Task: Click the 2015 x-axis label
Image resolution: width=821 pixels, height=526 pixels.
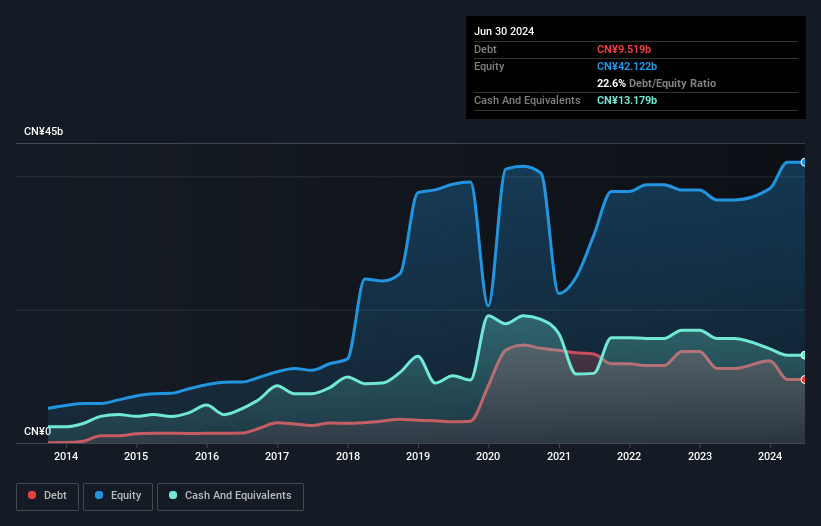Action: 136,456
